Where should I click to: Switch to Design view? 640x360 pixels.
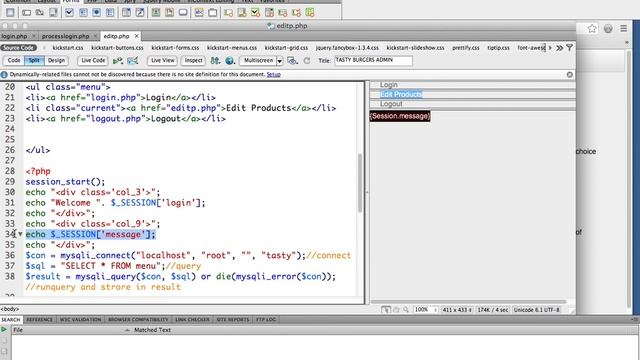pos(56,60)
